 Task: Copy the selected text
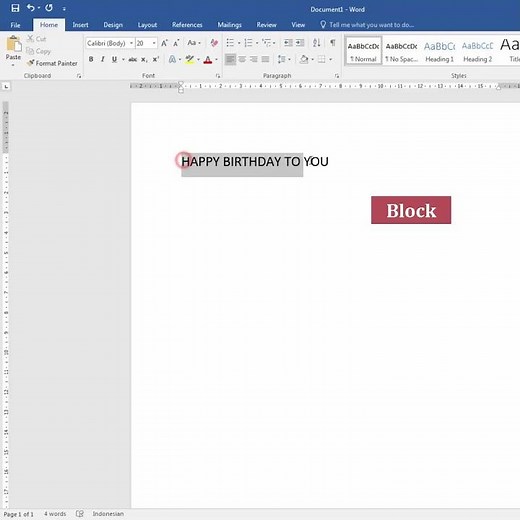coord(39,51)
